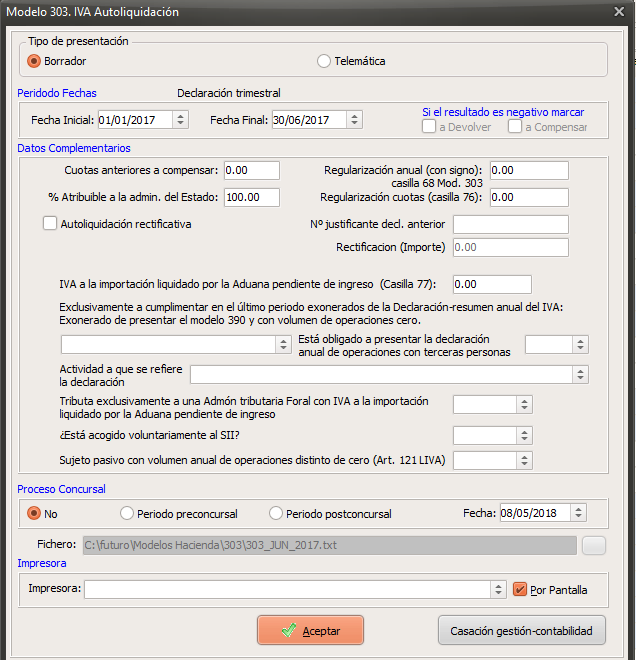Choose Periodo postconcursal option
This screenshot has width=636, height=660.
[276, 513]
